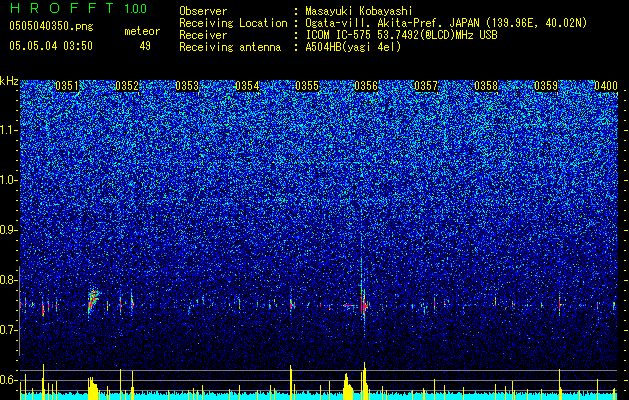The height and width of the screenshot is (400, 629).
Task: Click the strong vertical echo at 0356
Action: point(363,305)
